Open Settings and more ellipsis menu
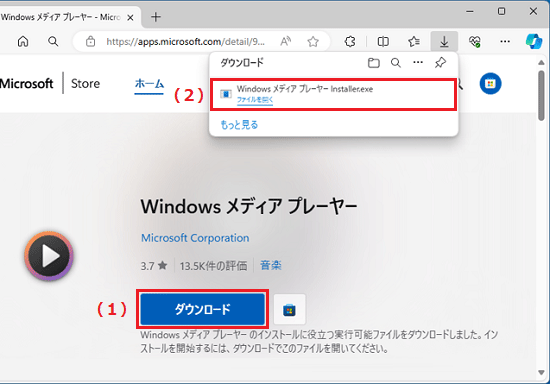550x384 pixels. [505, 41]
